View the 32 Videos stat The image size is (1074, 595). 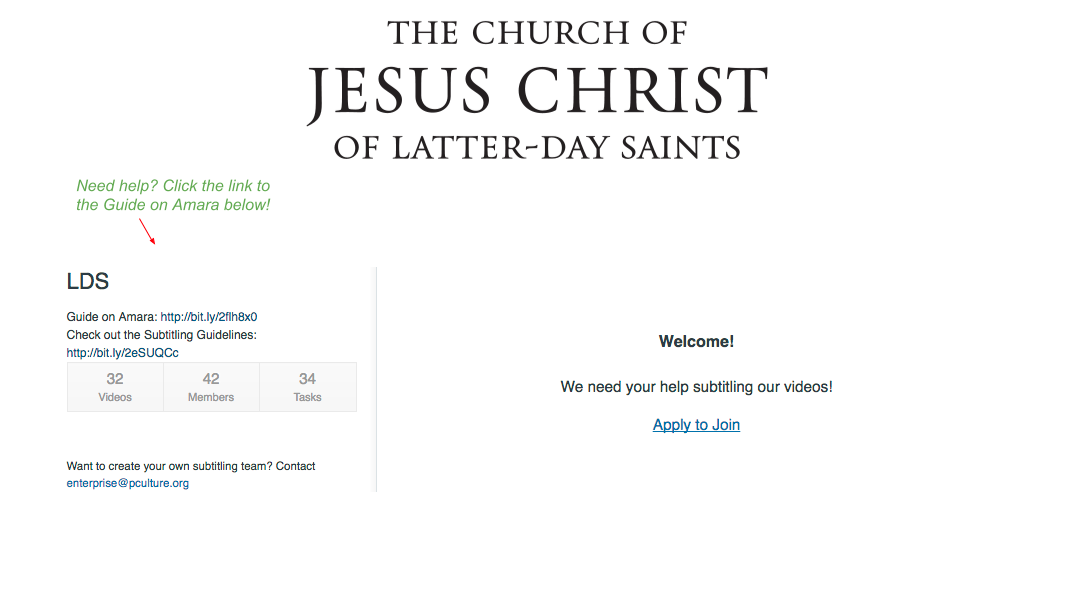pyautogui.click(x=115, y=388)
